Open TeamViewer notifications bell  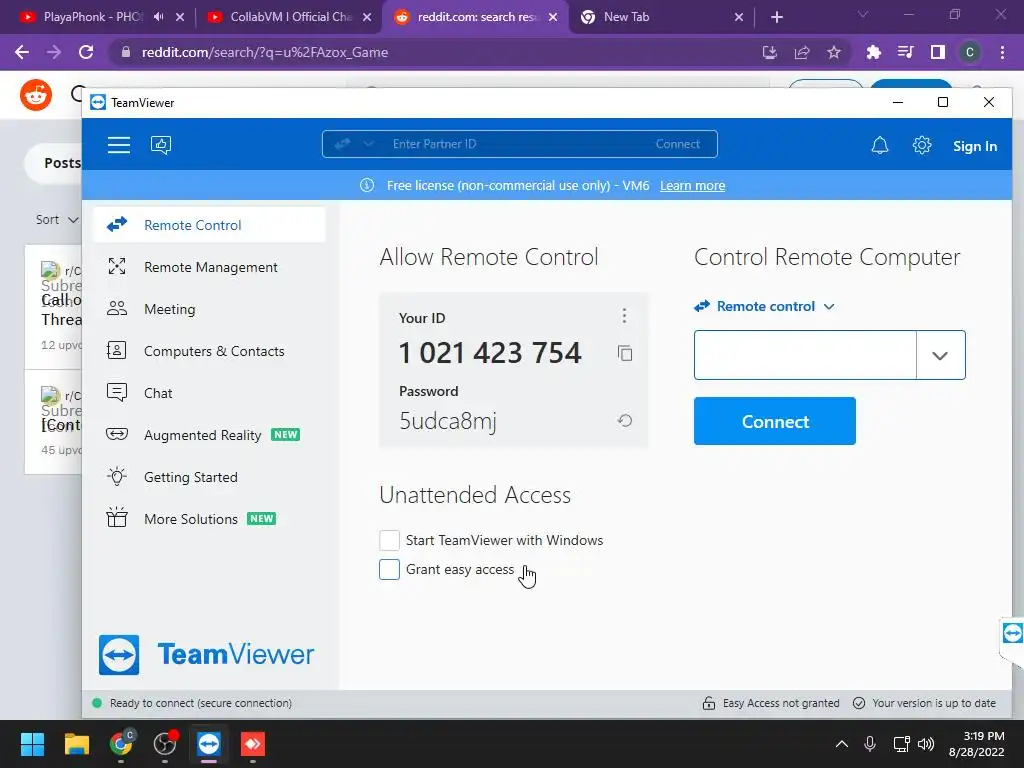tap(880, 145)
